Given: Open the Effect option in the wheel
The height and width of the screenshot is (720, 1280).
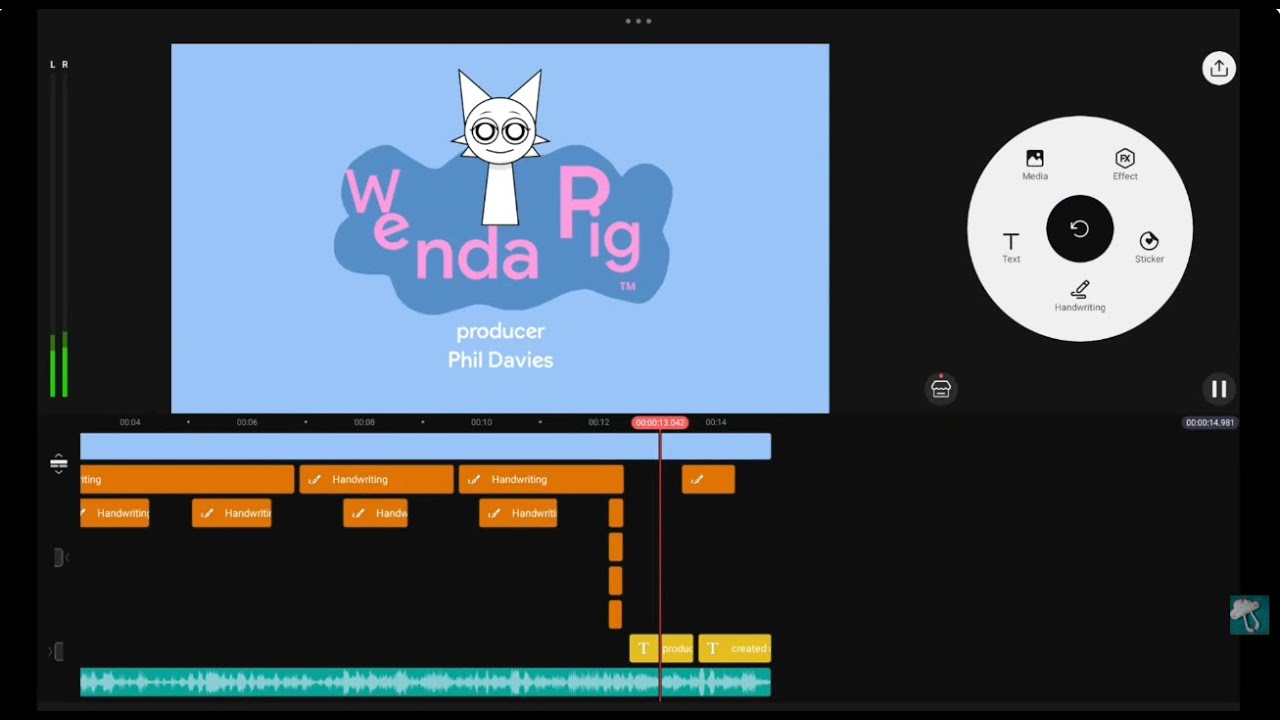Looking at the screenshot, I should pyautogui.click(x=1125, y=165).
